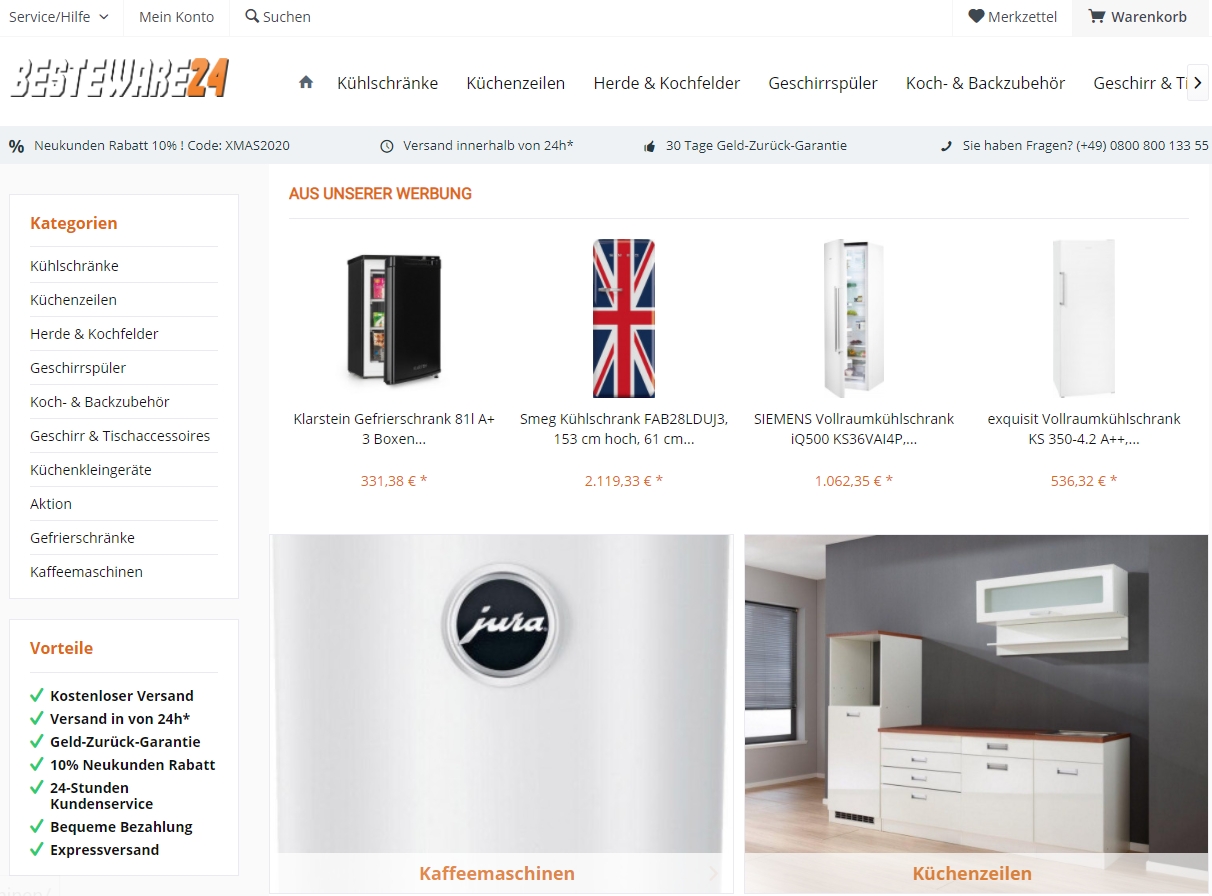The width and height of the screenshot is (1212, 896).
Task: Click the magnifier search icon
Action: 252,16
